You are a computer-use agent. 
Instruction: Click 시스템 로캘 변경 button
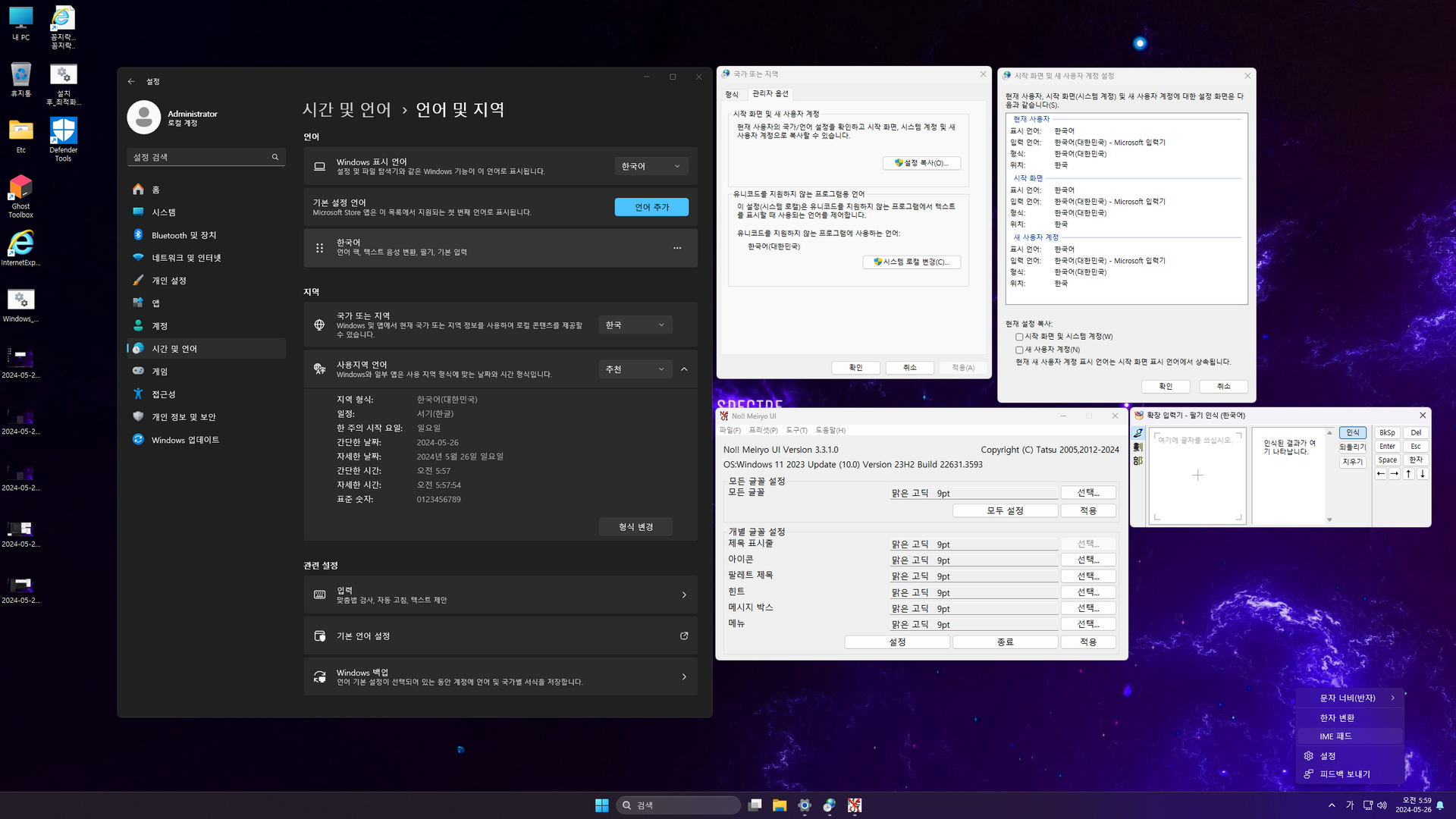tap(912, 262)
